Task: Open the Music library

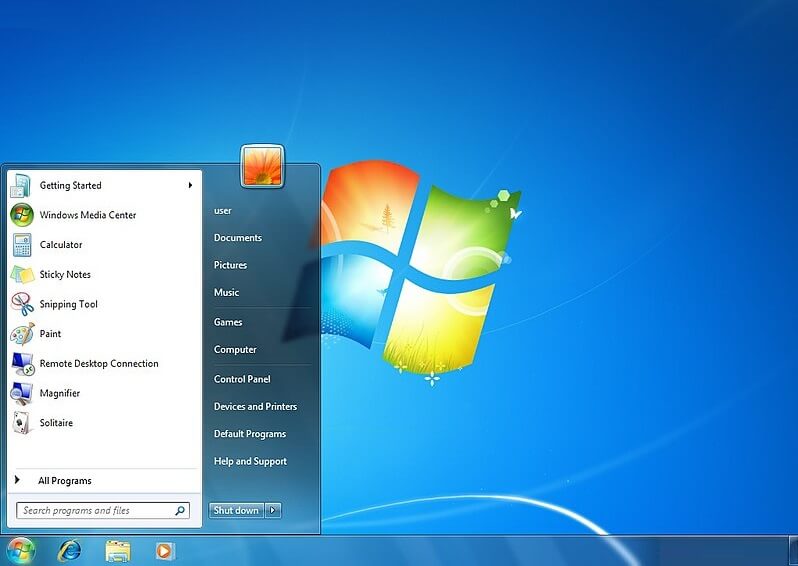Action: click(x=226, y=293)
